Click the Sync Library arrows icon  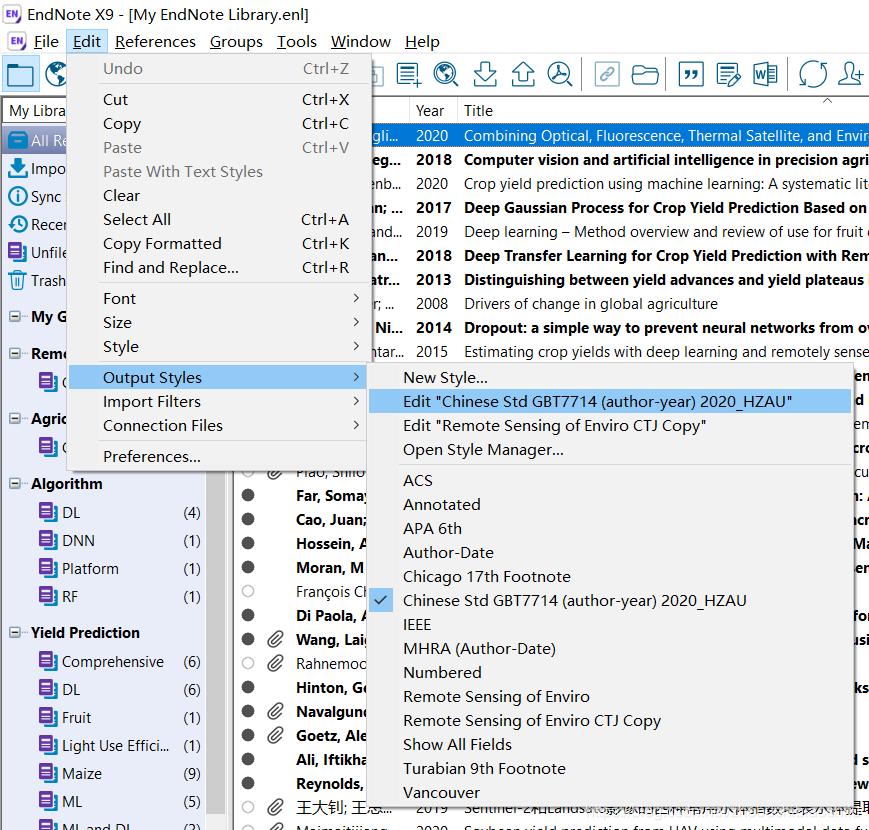coord(812,74)
